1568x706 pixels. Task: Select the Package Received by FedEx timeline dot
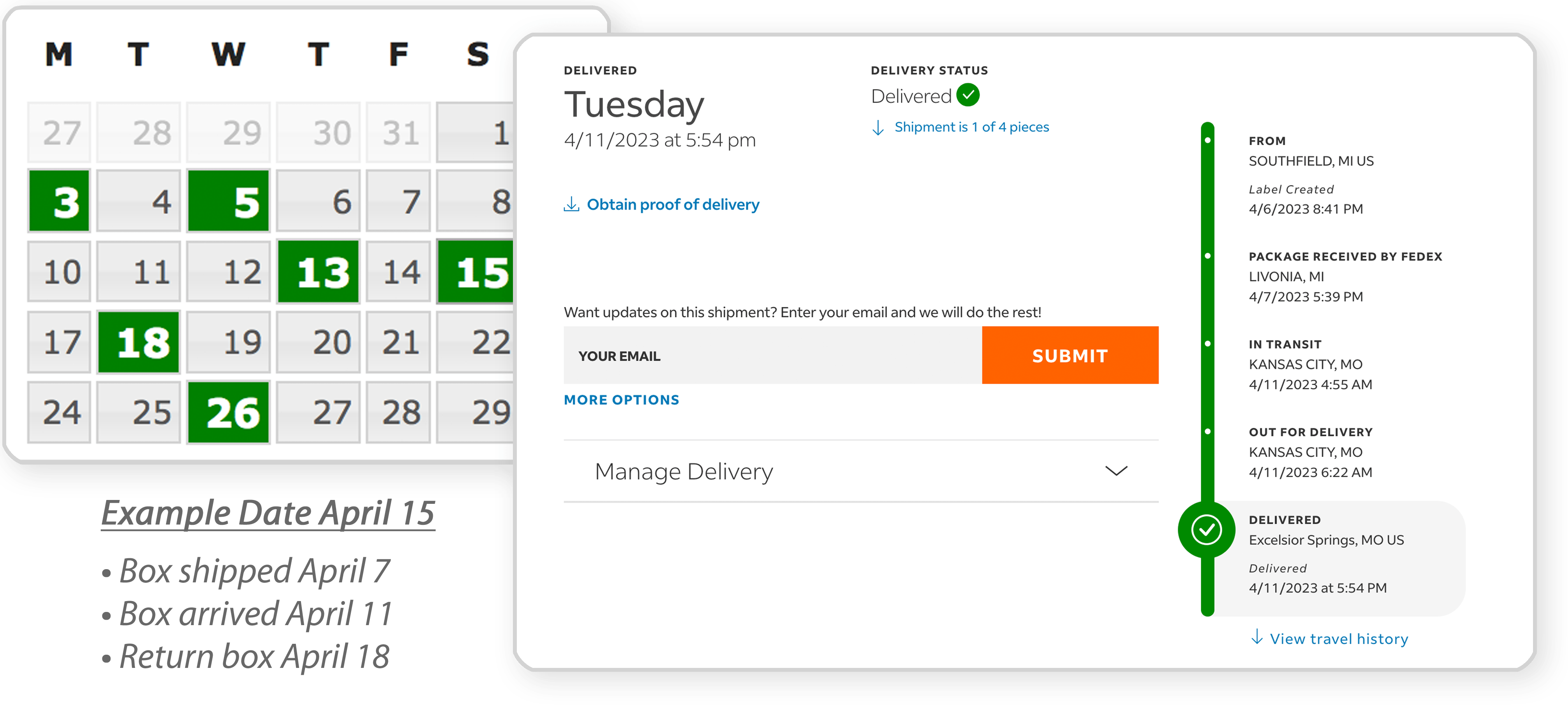1207,256
